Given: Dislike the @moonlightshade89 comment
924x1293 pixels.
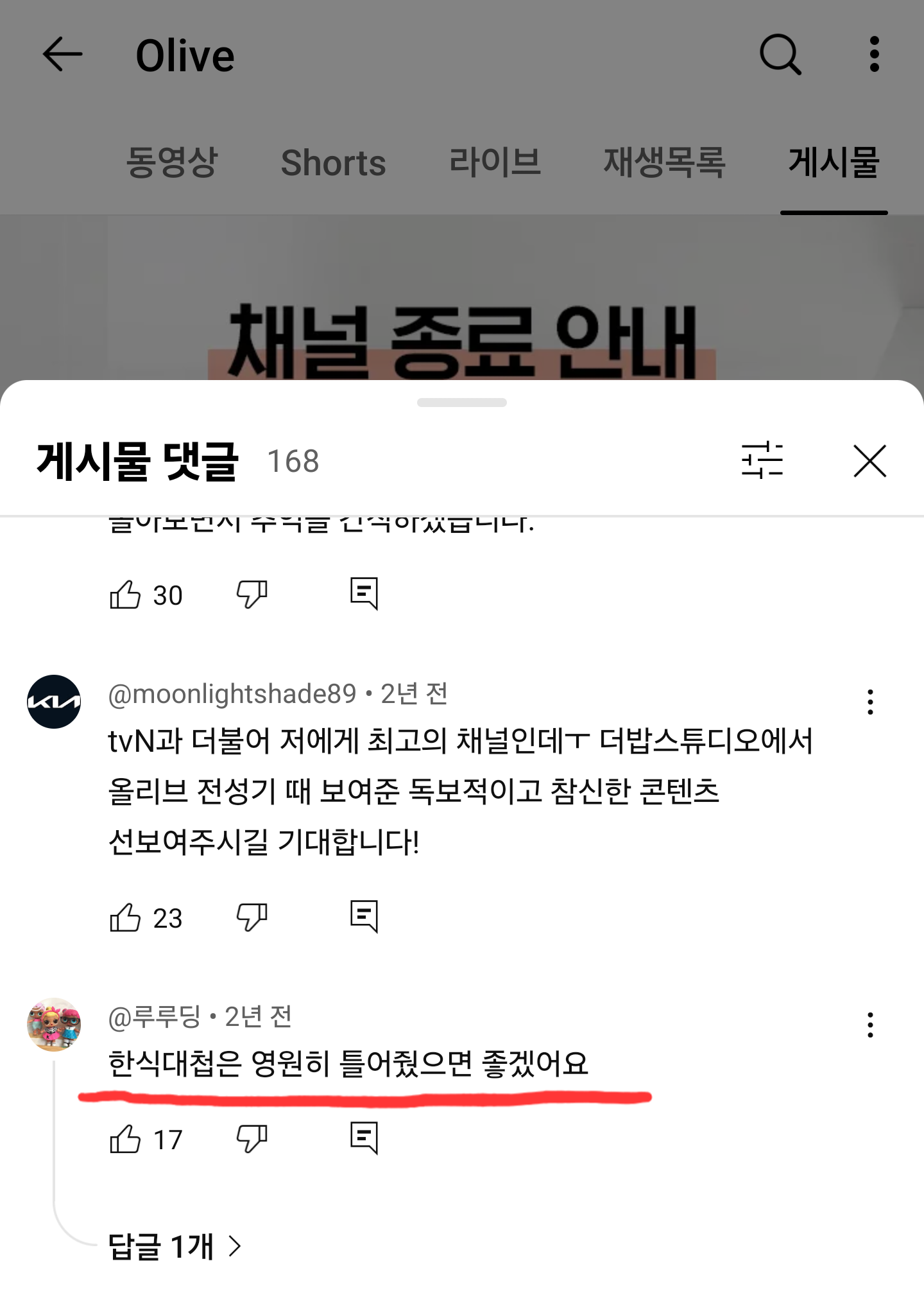Looking at the screenshot, I should (x=252, y=917).
